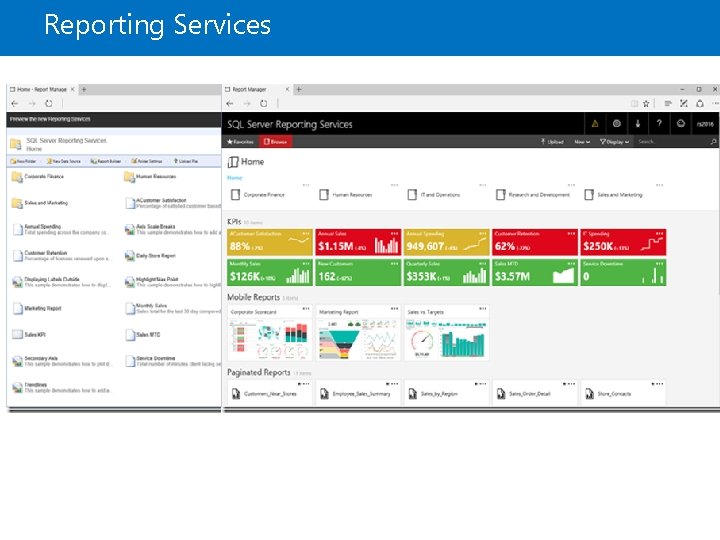This screenshot has width=720, height=540.
Task: Open hub icon in right browser toolbar
Action: click(x=668, y=104)
